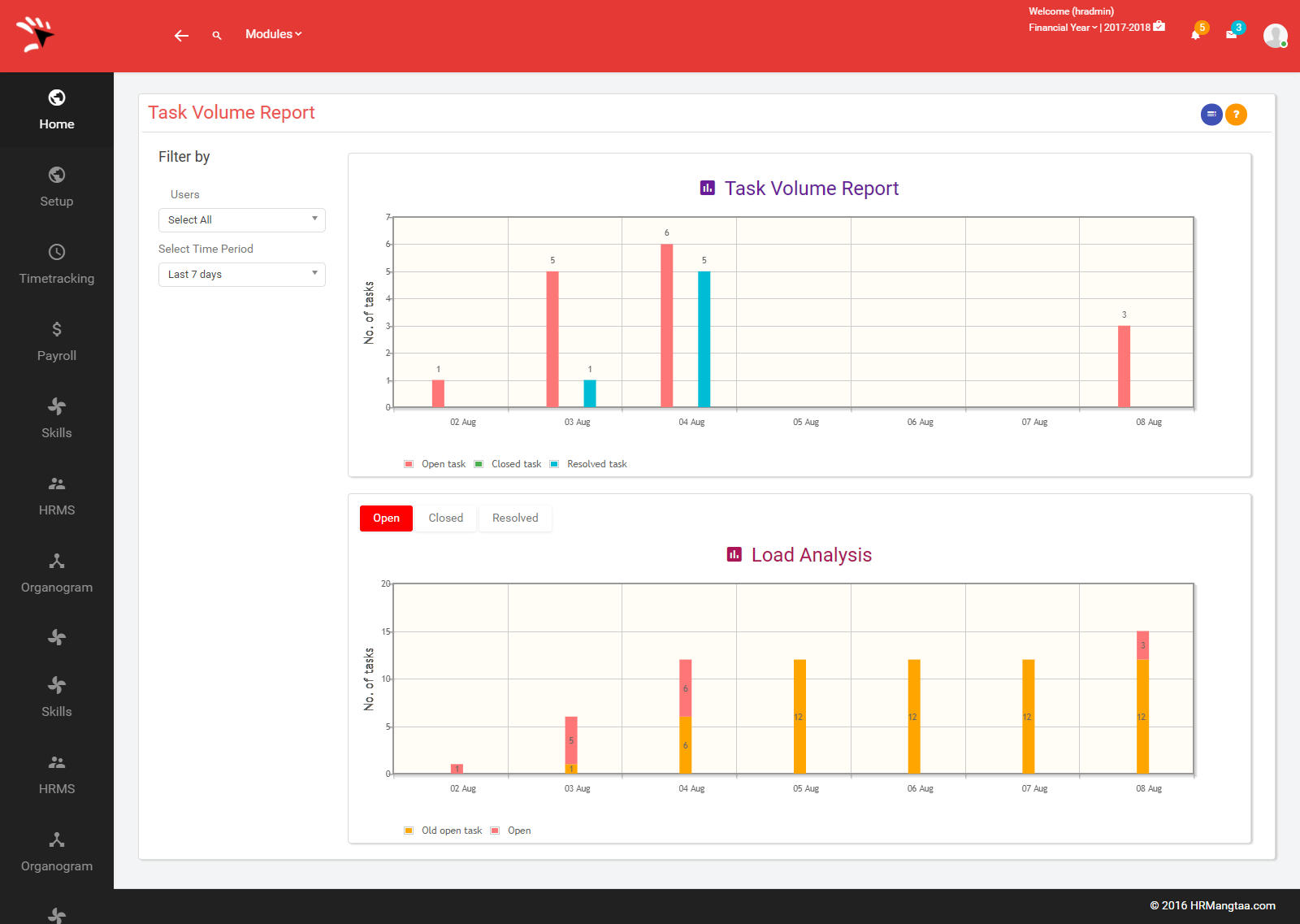Open the Modules dropdown menu

[274, 34]
